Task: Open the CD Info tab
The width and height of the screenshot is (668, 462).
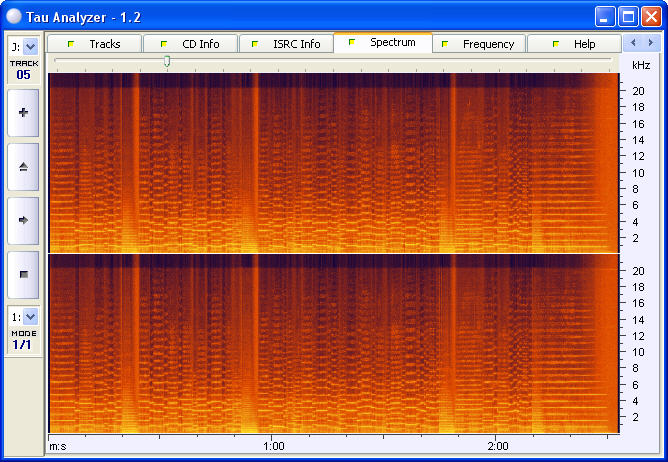Action: (190, 44)
